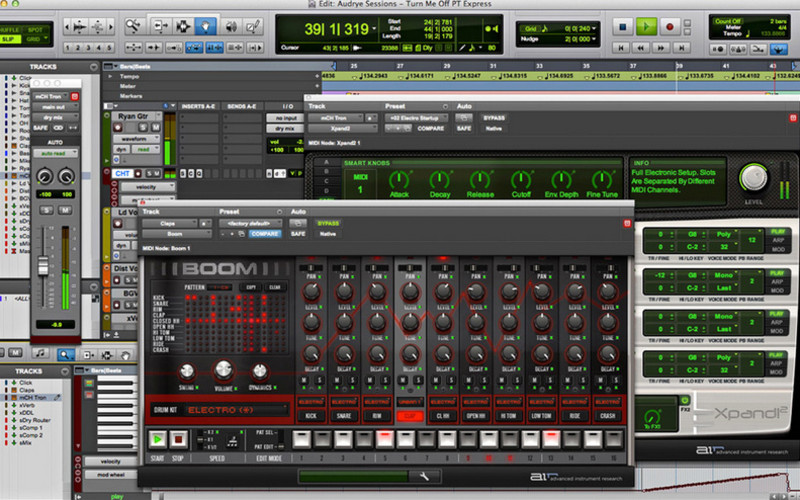
Task: Click zoom preset 5 button
Action: [110, 48]
